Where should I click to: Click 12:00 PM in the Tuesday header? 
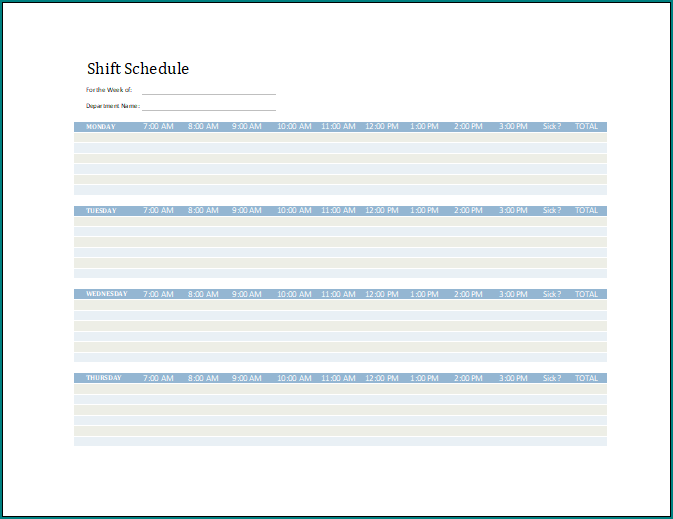tap(382, 210)
